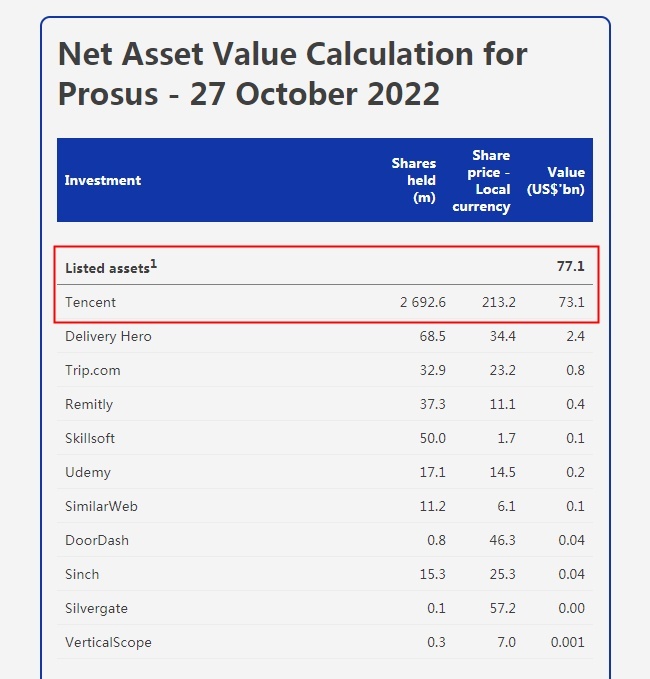Click the Investment column header

coord(103,181)
